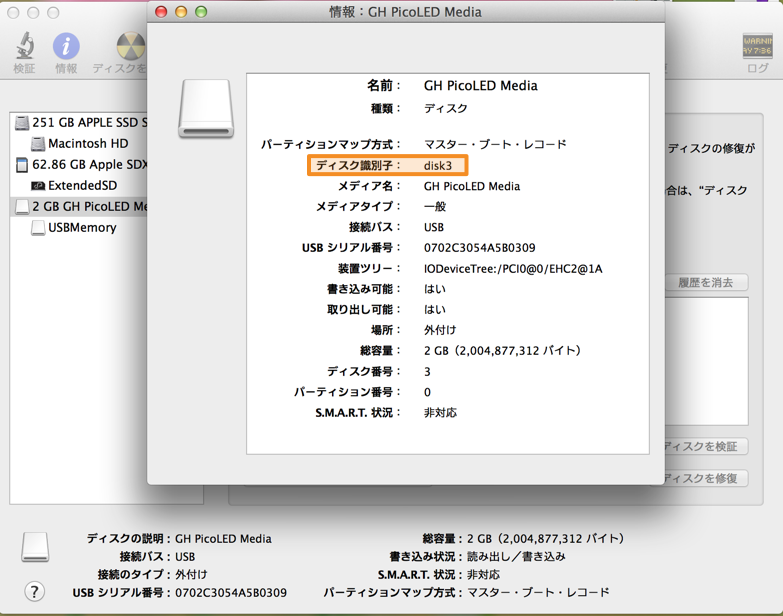Image resolution: width=783 pixels, height=616 pixels.
Task: Click the Clear History (履歴を消去) button
Action: pos(706,283)
